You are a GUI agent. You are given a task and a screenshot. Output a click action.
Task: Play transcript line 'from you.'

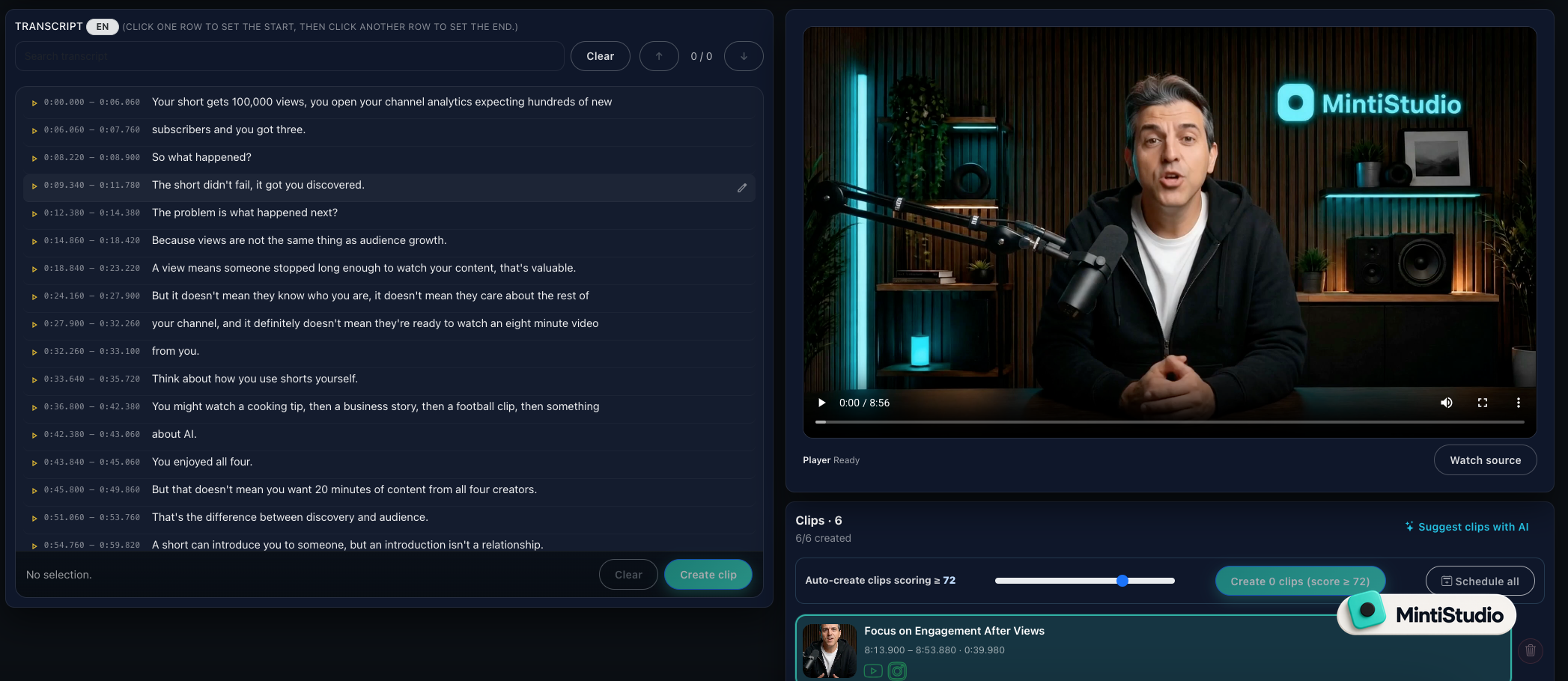34,352
